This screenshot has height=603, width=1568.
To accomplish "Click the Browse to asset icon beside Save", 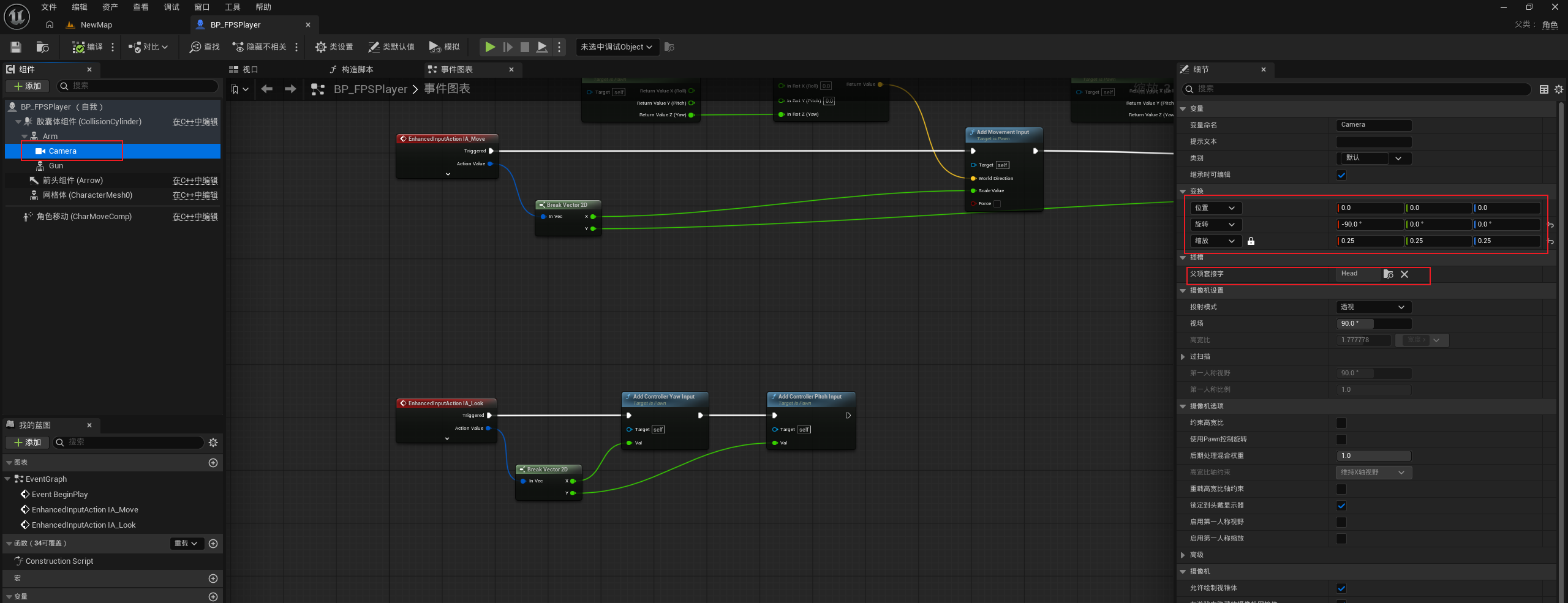I will [42, 47].
